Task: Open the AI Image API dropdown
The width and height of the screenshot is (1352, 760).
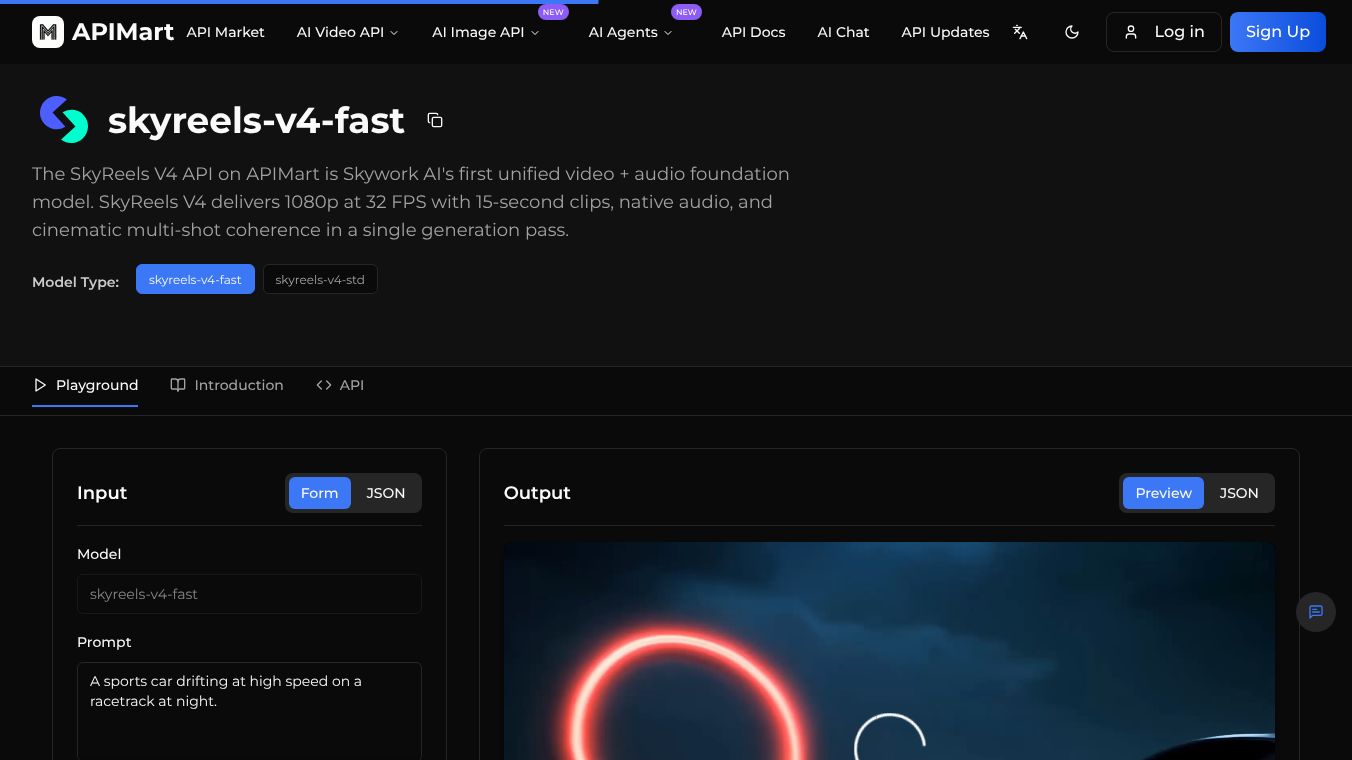Action: pos(485,32)
